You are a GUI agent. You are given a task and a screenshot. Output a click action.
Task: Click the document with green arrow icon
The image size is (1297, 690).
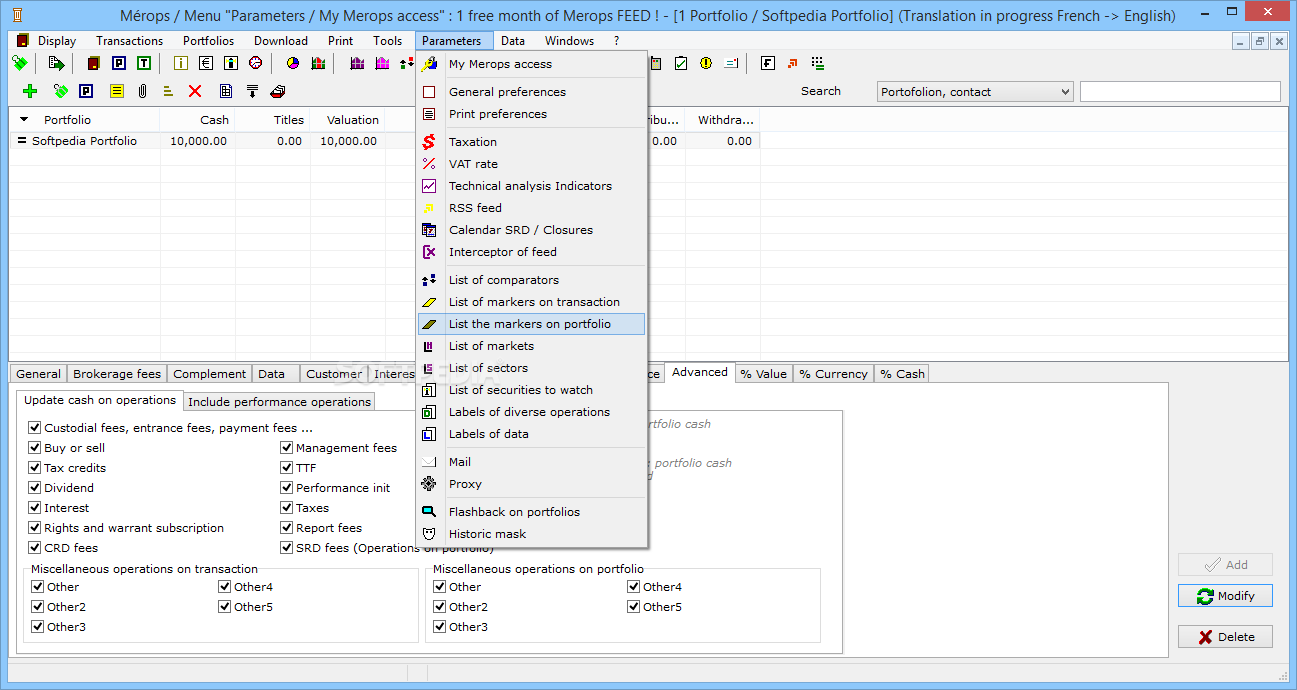click(x=57, y=63)
